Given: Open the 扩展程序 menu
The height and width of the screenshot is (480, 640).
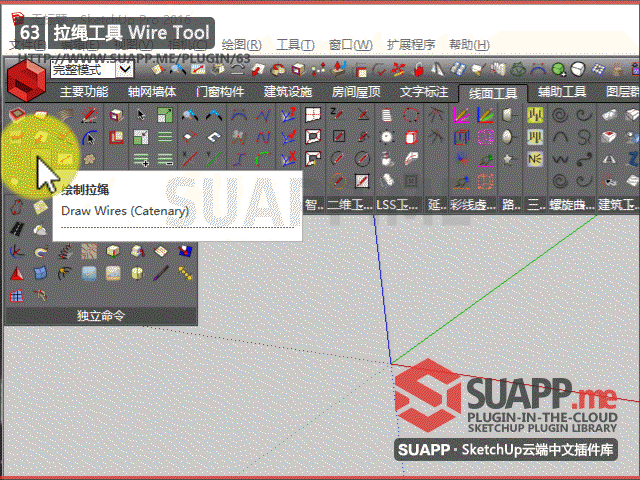Looking at the screenshot, I should pos(411,44).
